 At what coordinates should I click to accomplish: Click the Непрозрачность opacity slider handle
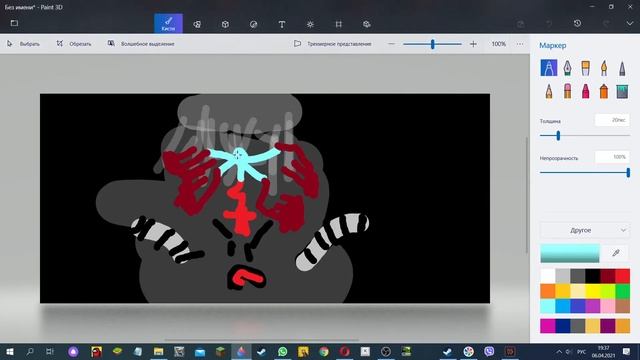click(628, 173)
